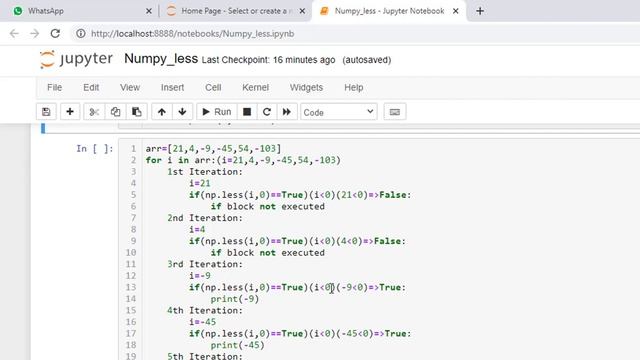Click the '(autosaved)' status text
640x360 pixels.
[367, 60]
